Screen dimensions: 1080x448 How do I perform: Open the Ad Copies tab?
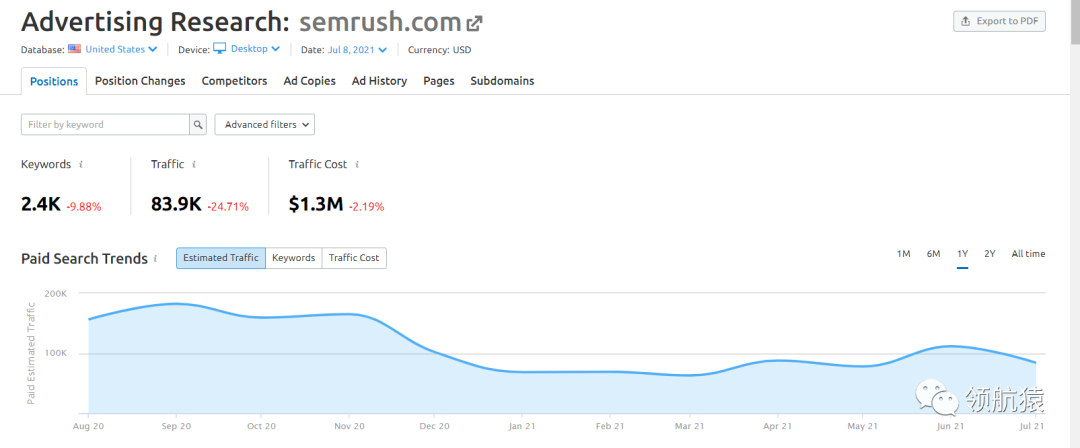click(309, 81)
